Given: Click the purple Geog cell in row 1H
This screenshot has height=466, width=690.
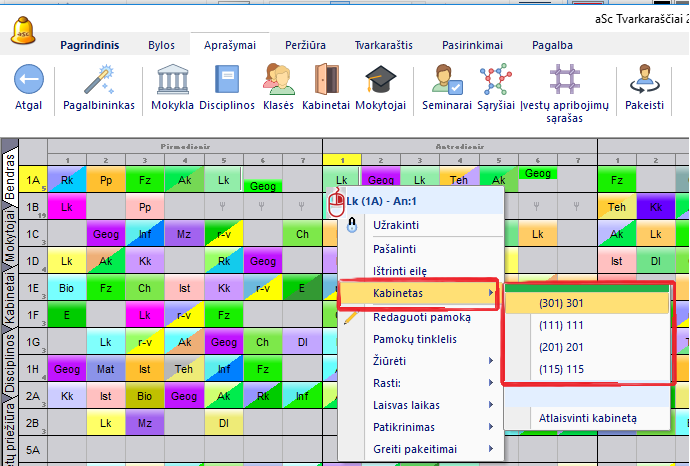Looking at the screenshot, I should (x=66, y=369).
